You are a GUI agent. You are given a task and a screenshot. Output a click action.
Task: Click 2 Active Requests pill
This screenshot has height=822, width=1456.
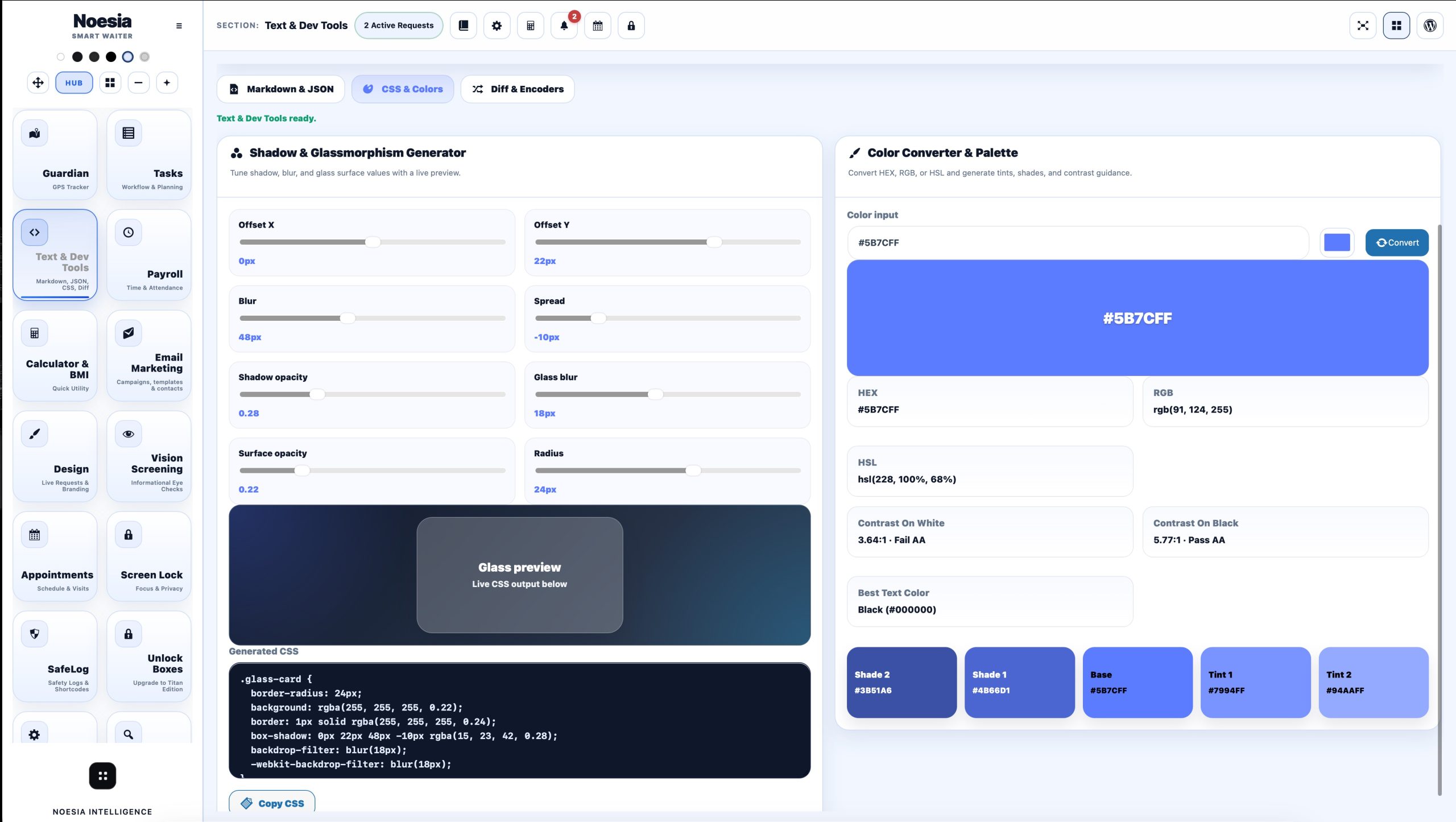coord(399,26)
